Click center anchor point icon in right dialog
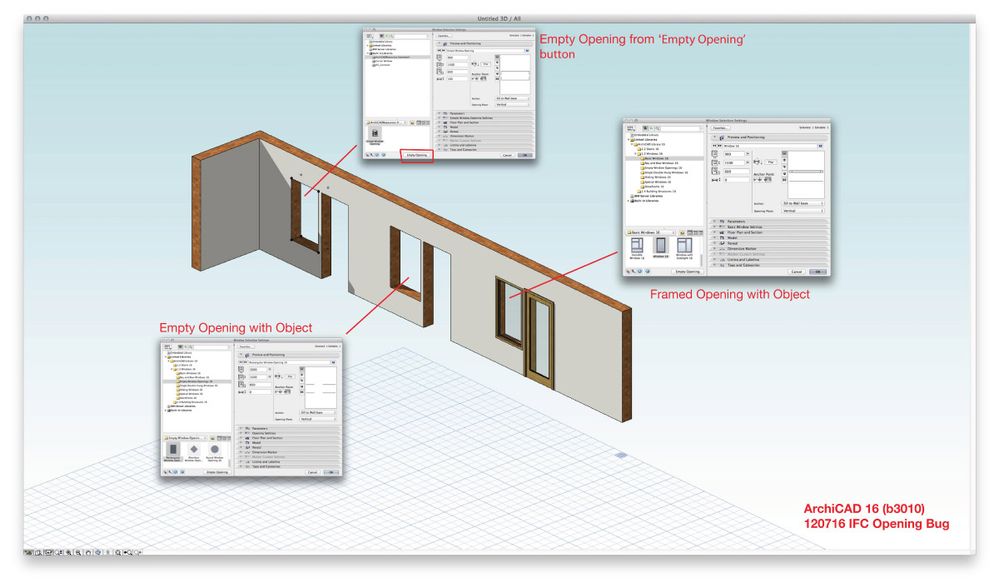Image resolution: width=999 pixels, height=588 pixels. (759, 180)
